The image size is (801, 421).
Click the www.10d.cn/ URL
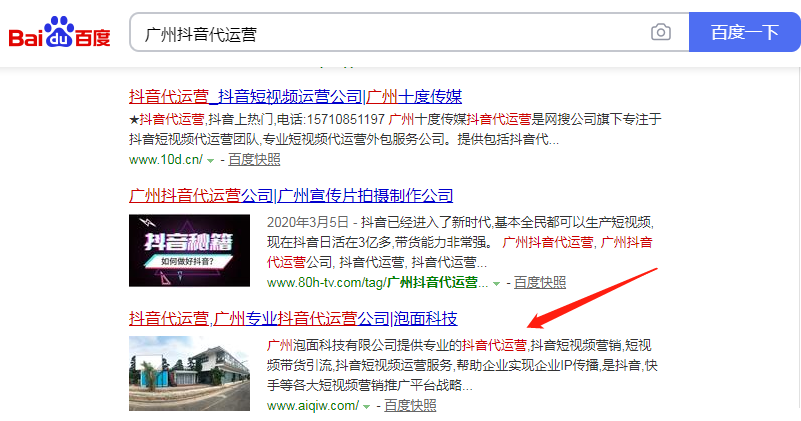click(166, 159)
